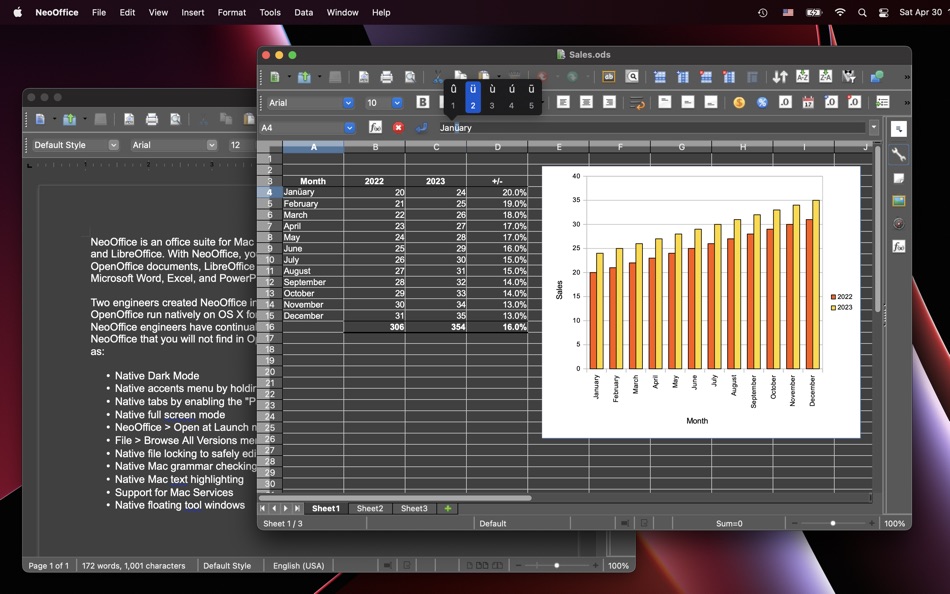Expand the formula bar input line arrow

click(x=874, y=127)
